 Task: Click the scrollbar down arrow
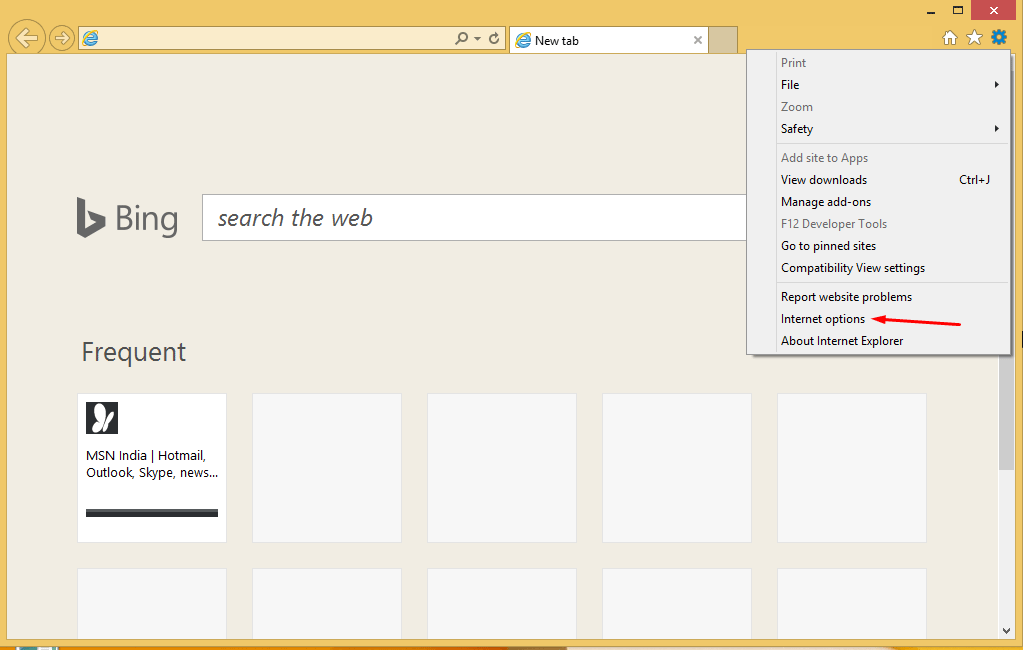click(1006, 630)
